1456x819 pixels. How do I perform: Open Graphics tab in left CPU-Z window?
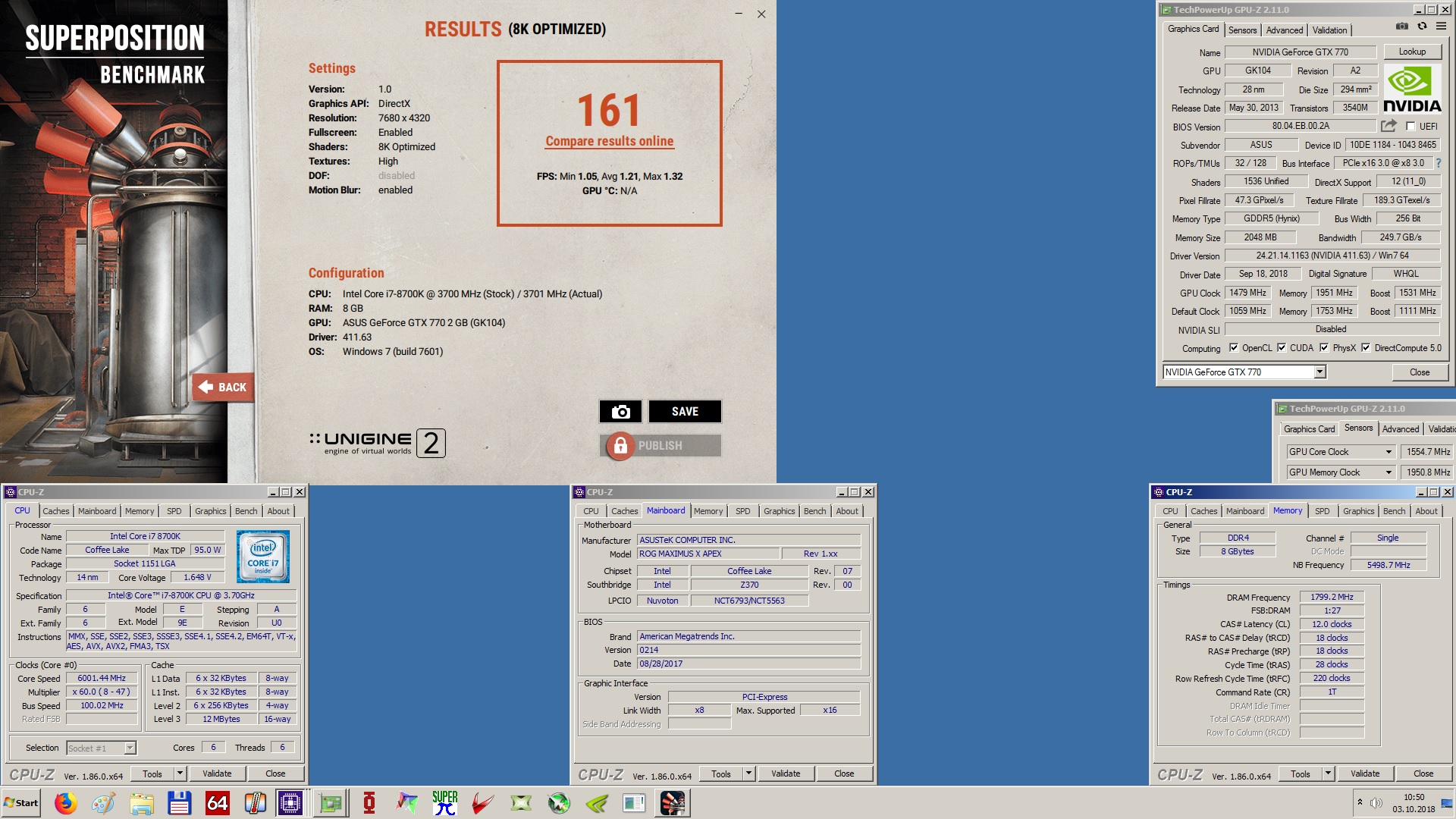pyautogui.click(x=211, y=511)
